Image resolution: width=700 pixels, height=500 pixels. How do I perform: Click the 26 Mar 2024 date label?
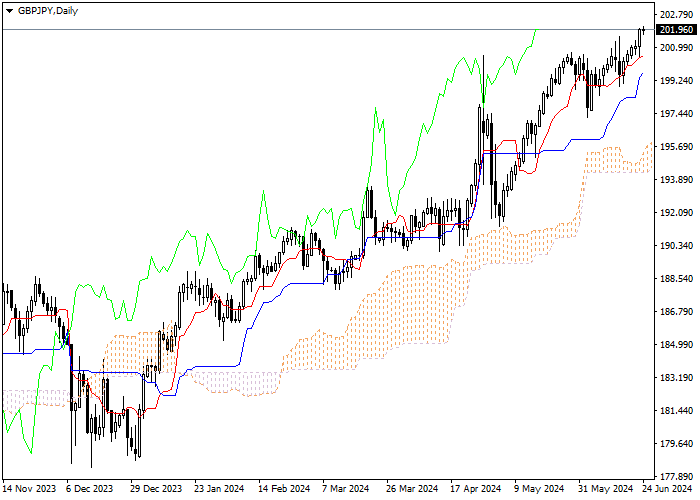point(412,489)
